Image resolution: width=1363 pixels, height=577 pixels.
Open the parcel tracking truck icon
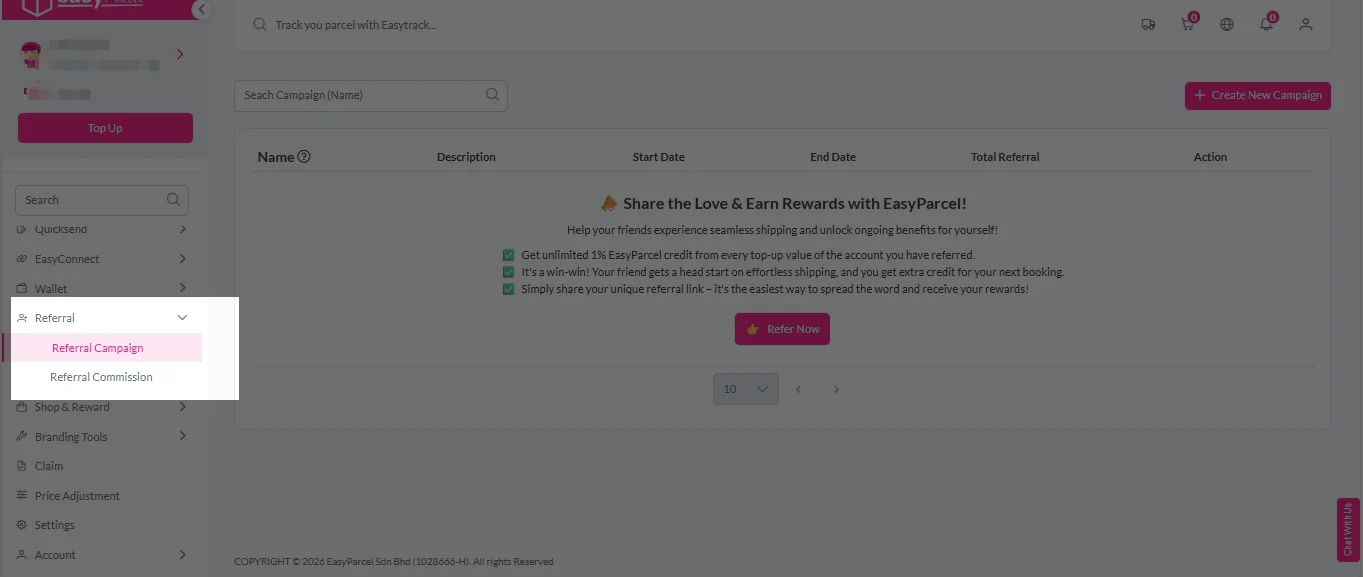click(1148, 23)
